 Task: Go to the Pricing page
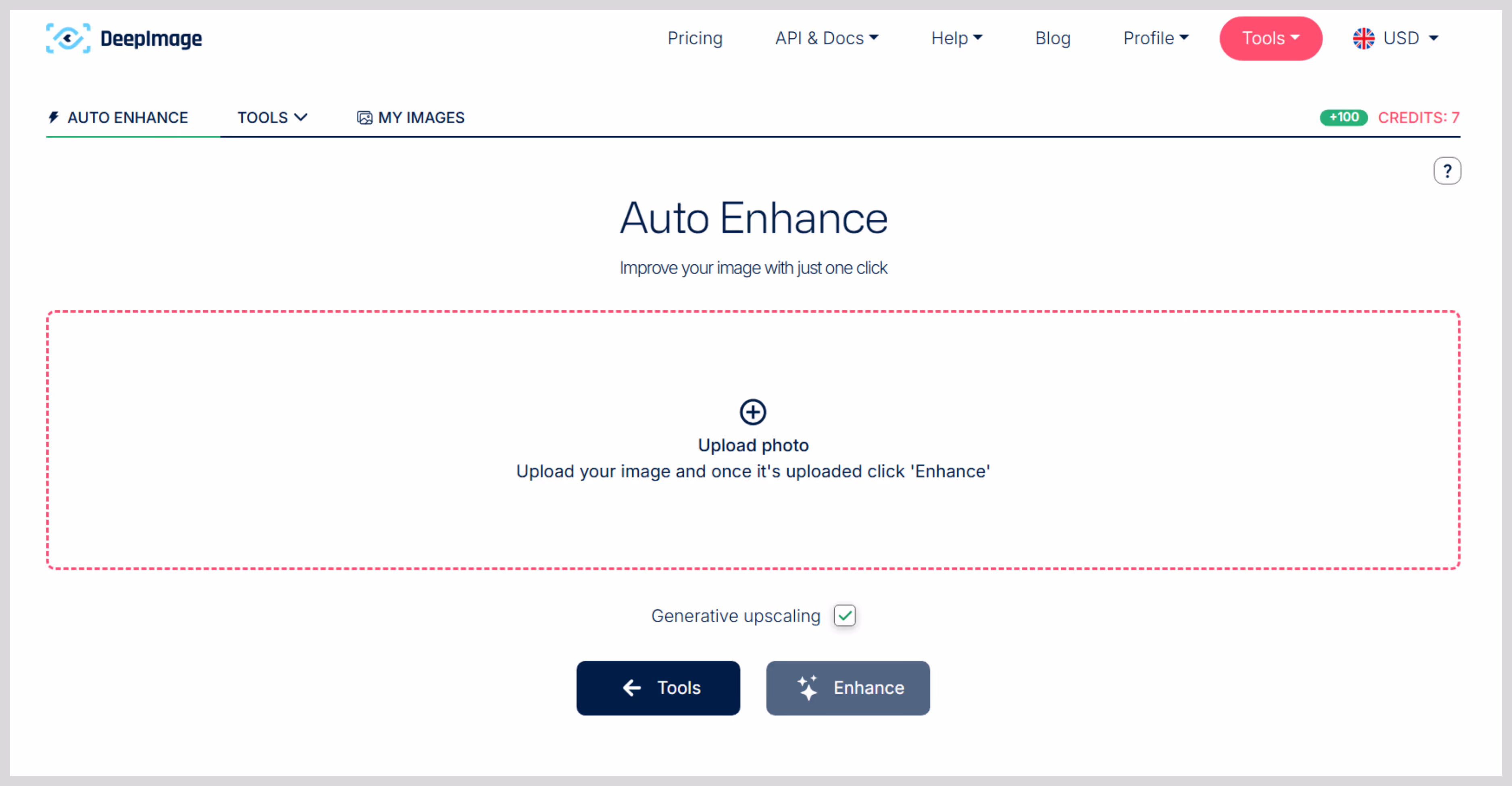(x=695, y=38)
